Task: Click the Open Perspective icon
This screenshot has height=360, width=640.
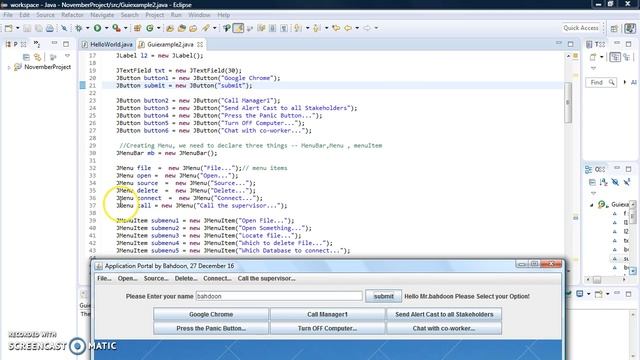Action: click(x=614, y=28)
